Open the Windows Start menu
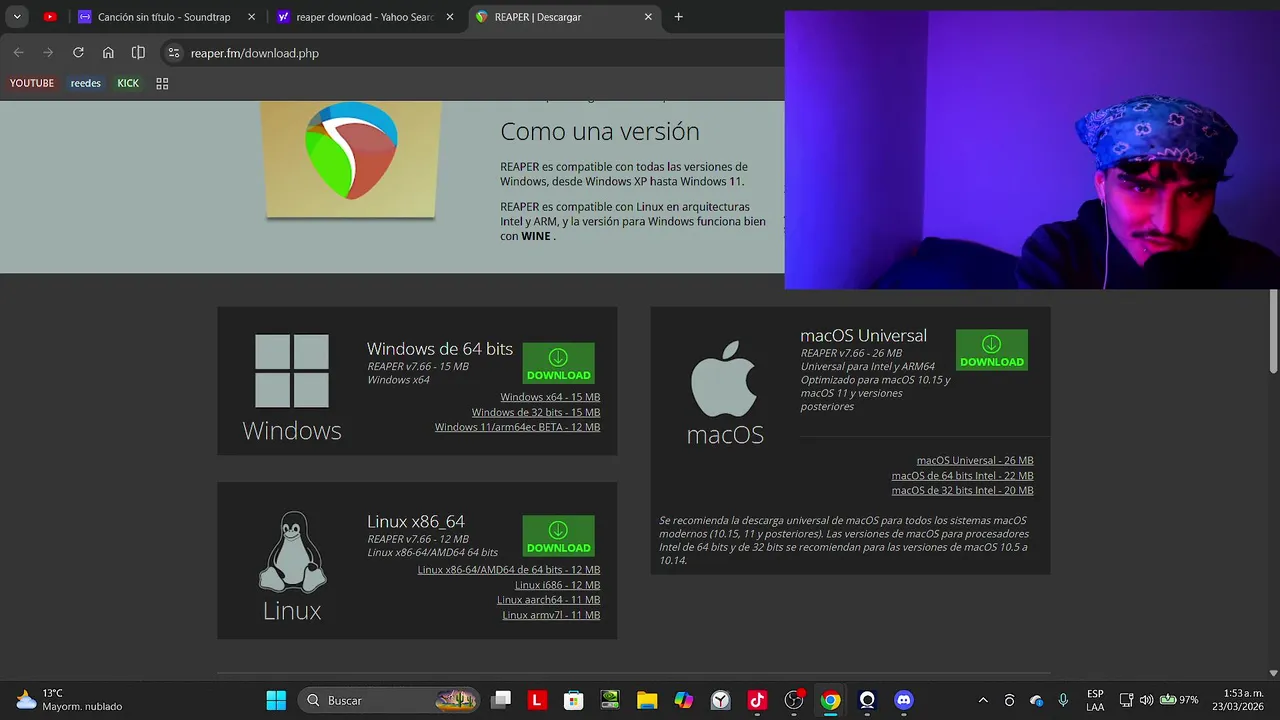 pyautogui.click(x=276, y=700)
